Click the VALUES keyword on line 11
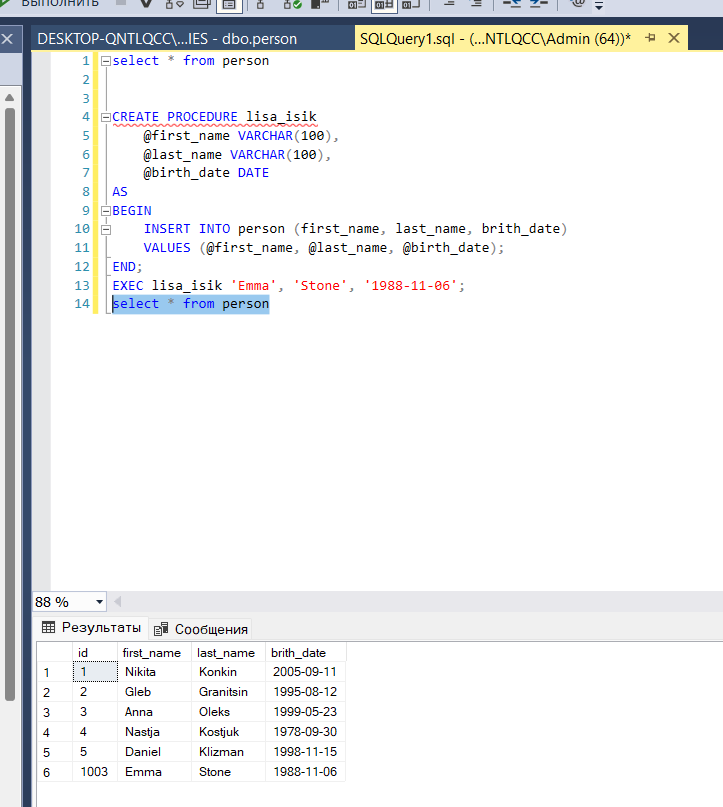 (x=167, y=248)
